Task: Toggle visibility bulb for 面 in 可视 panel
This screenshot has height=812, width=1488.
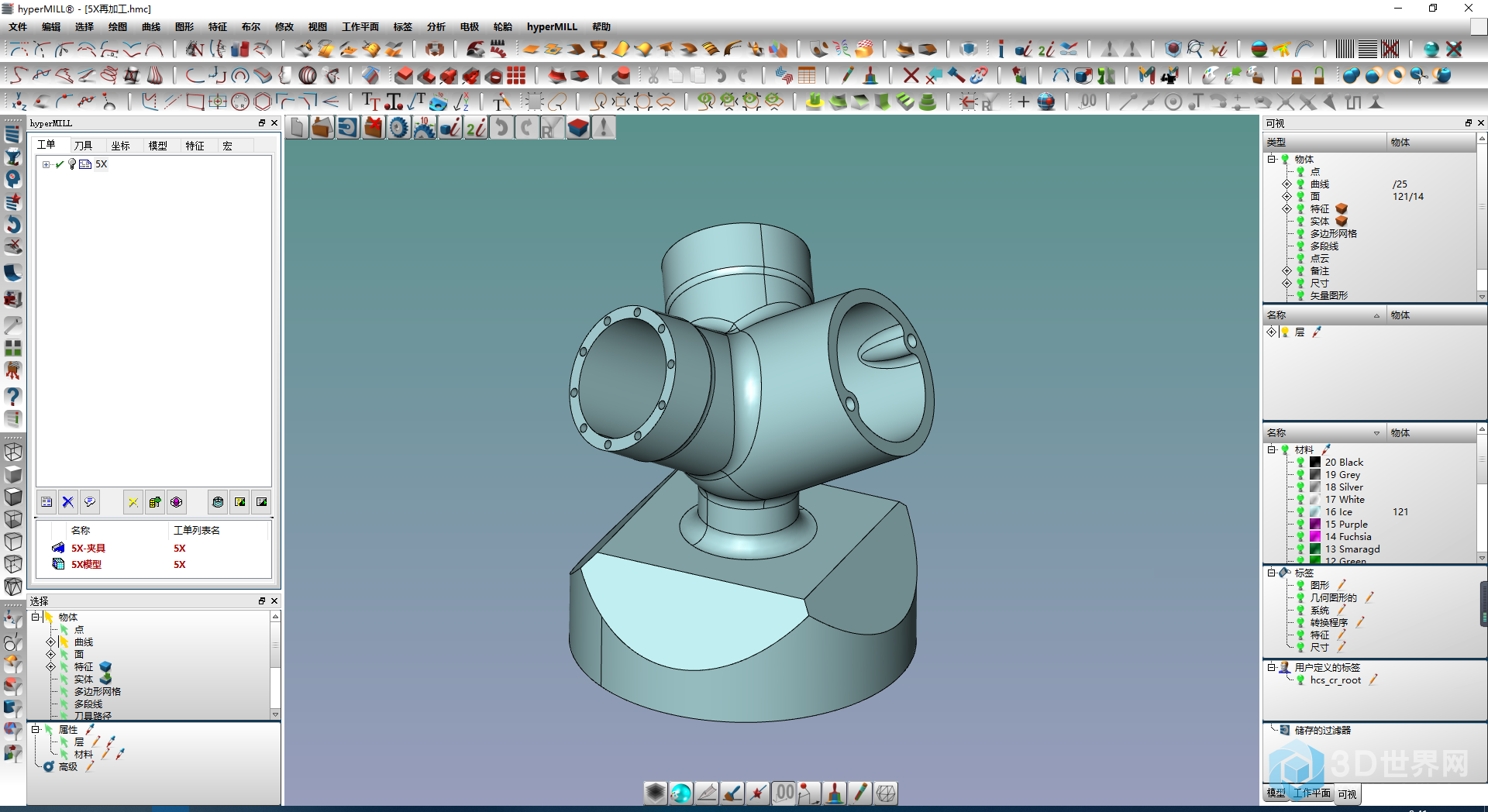Action: tap(1300, 197)
